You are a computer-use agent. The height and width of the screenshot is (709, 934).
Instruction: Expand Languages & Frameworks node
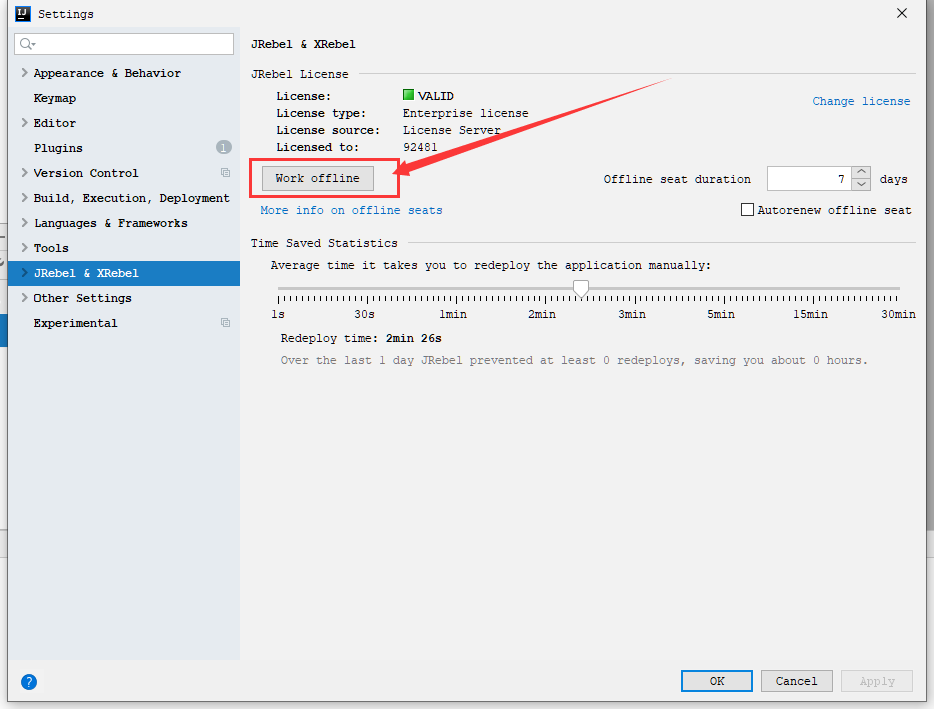click(x=24, y=223)
